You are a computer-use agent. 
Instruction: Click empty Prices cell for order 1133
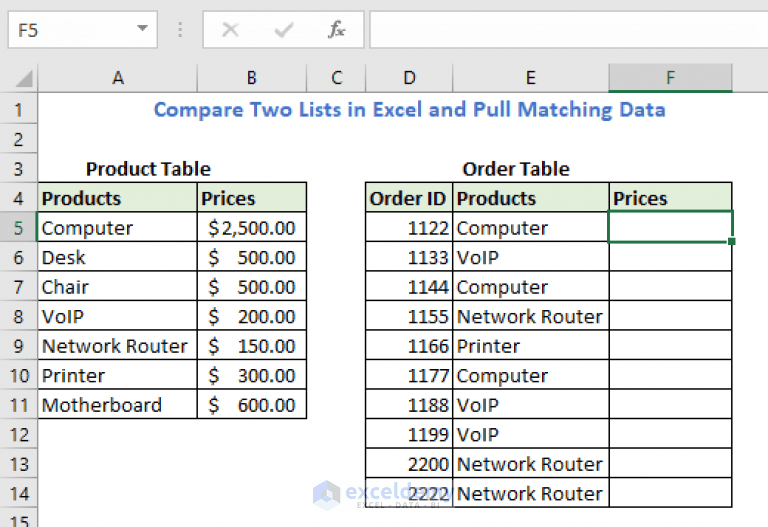click(x=670, y=257)
